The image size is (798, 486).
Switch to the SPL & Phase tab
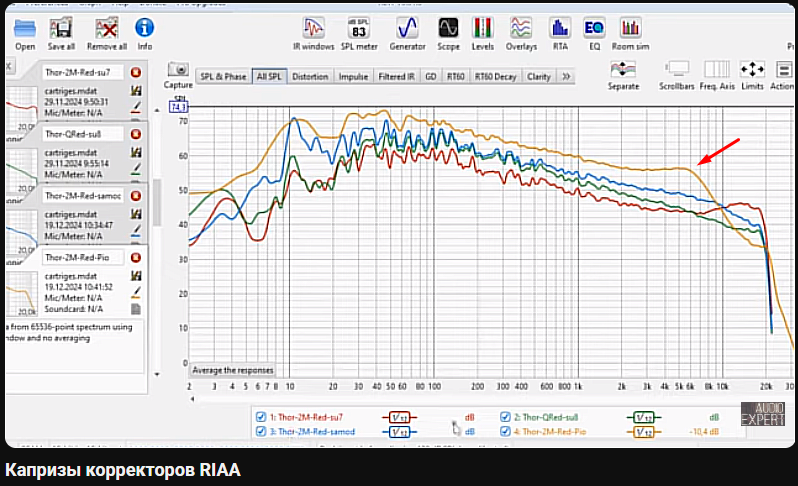coord(223,76)
